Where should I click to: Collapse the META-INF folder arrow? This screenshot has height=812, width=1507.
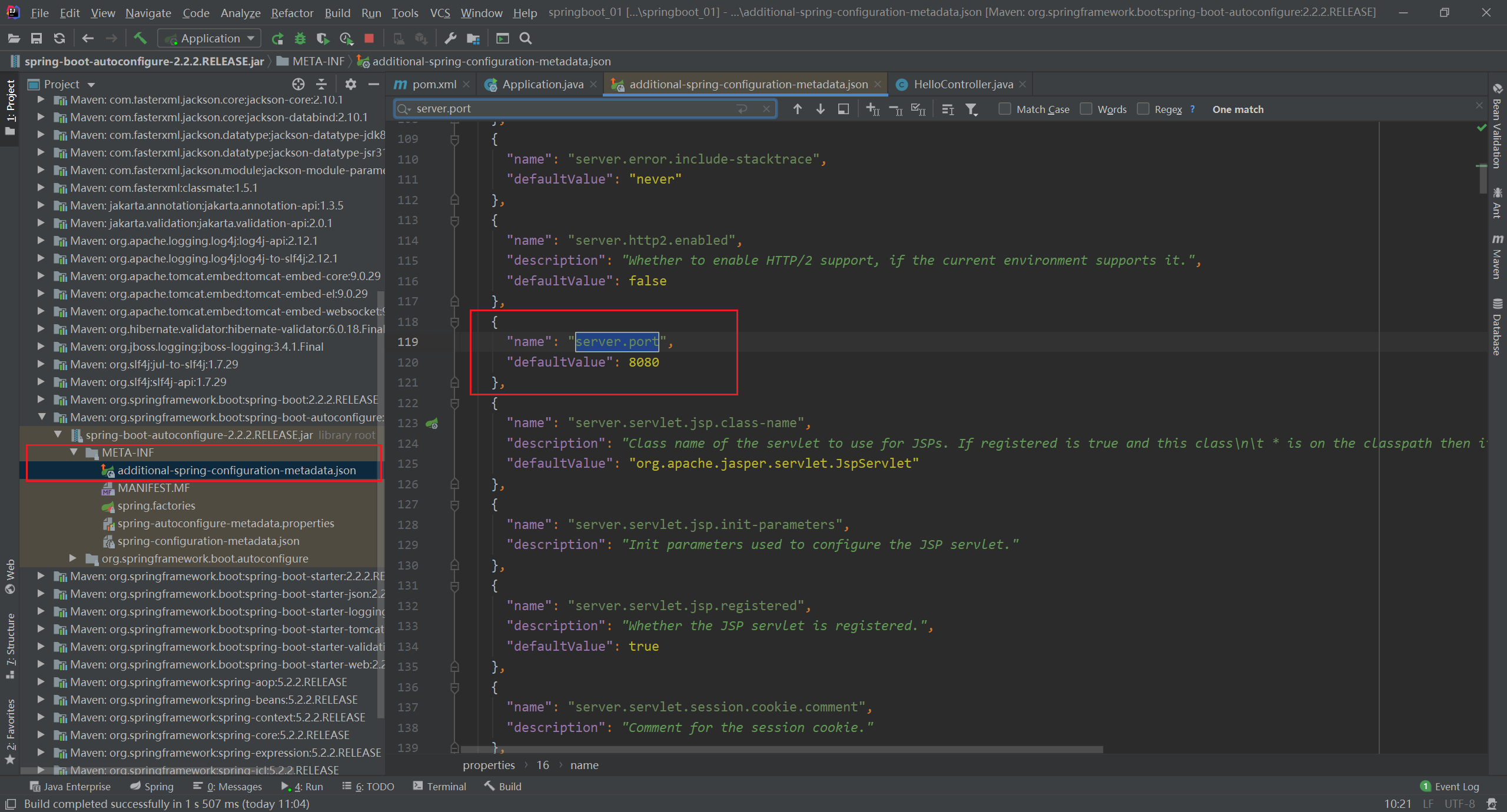click(x=74, y=452)
